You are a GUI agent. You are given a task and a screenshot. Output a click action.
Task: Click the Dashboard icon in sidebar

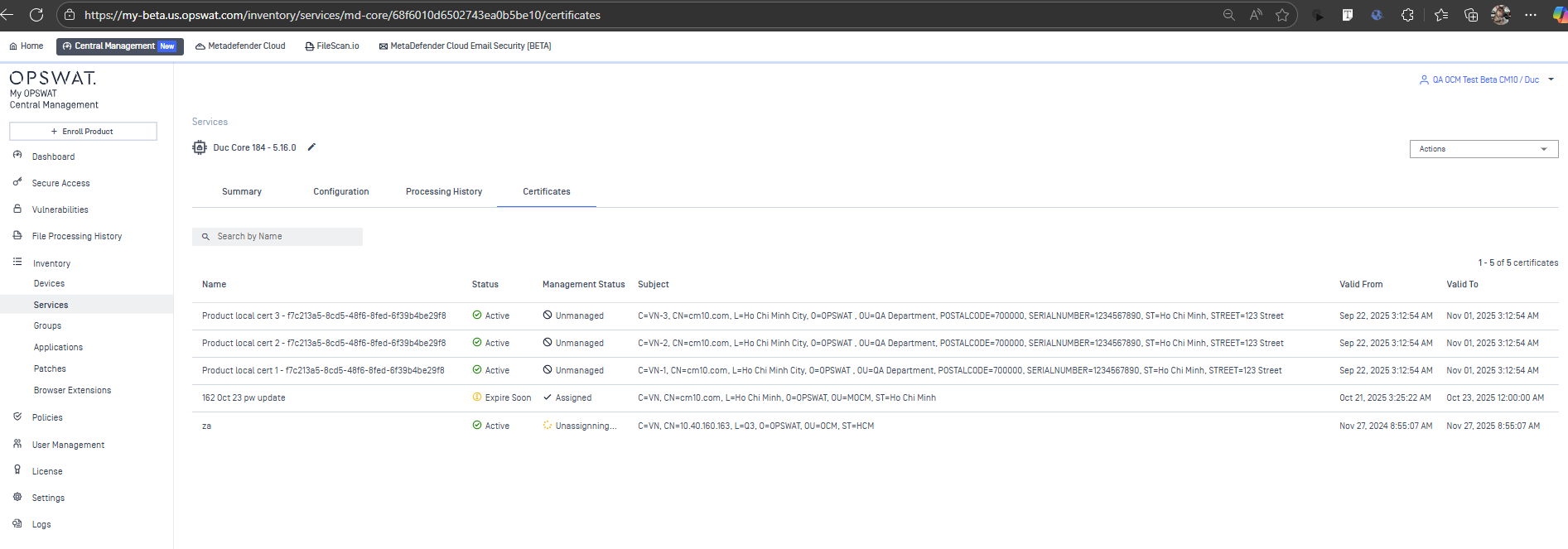tap(17, 156)
